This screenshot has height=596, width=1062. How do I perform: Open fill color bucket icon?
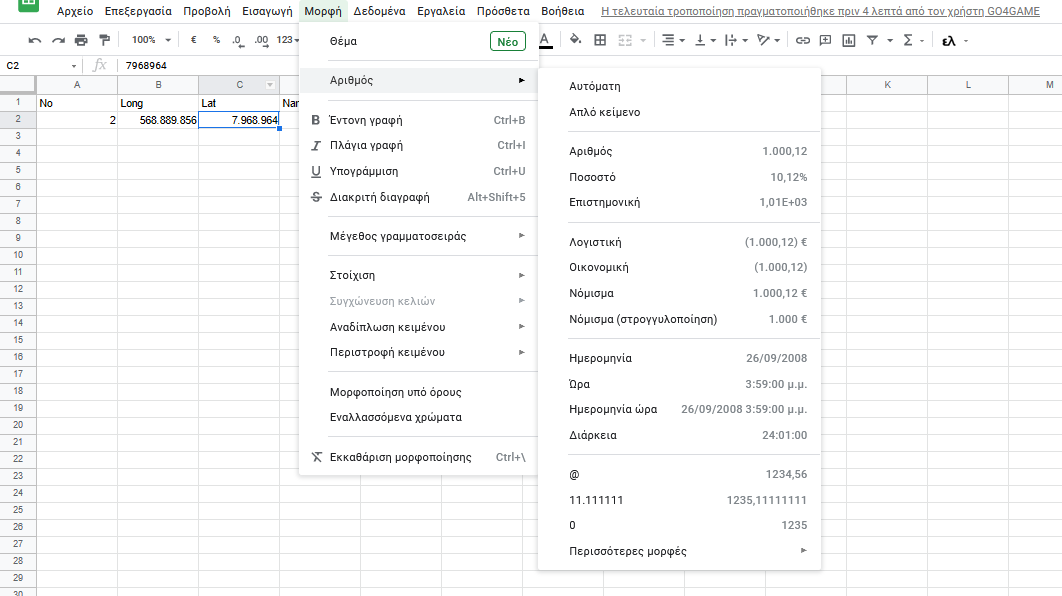click(575, 40)
